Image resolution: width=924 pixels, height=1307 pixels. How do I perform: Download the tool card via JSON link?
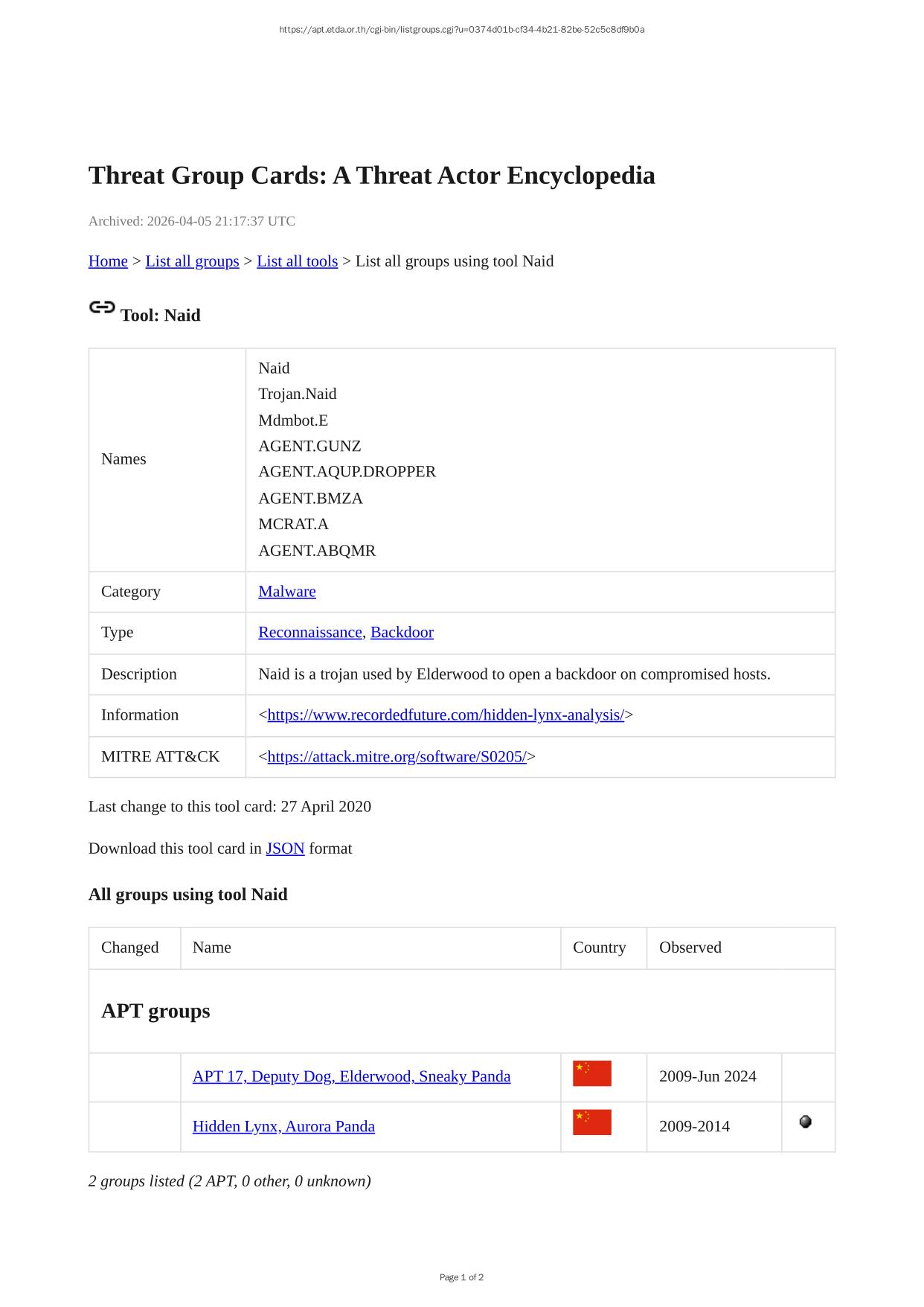[285, 849]
